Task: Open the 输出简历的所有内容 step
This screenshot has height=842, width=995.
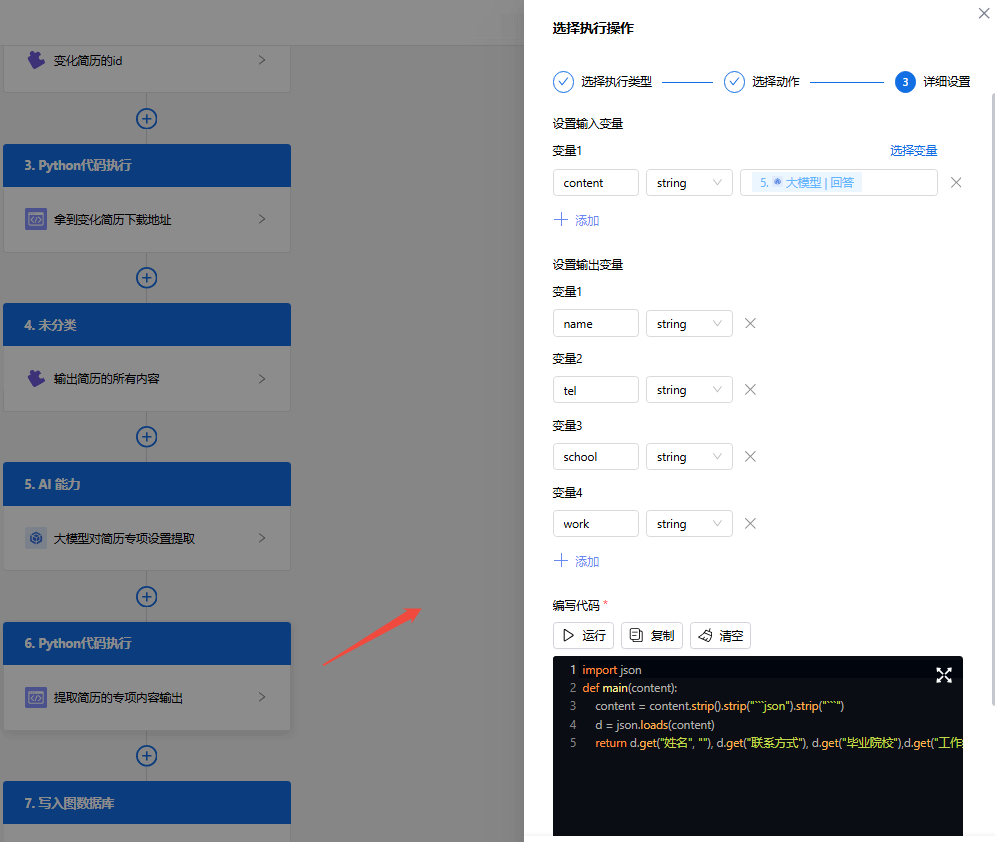Action: pyautogui.click(x=147, y=379)
